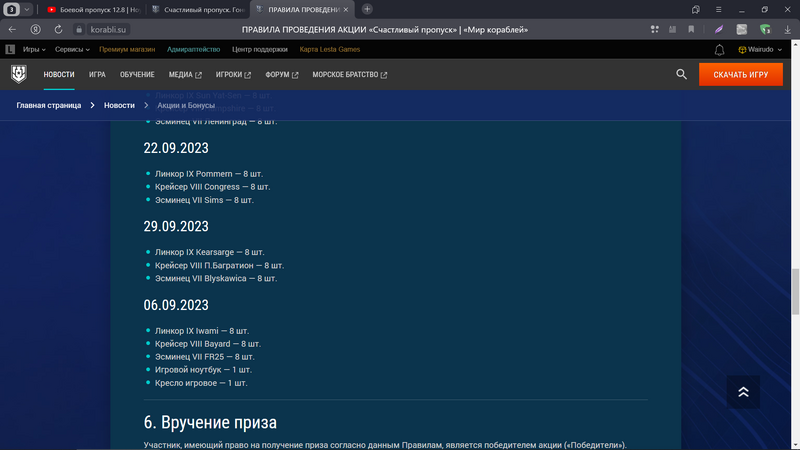Toggle reader mode icon
The height and width of the screenshot is (450, 800).
[672, 30]
